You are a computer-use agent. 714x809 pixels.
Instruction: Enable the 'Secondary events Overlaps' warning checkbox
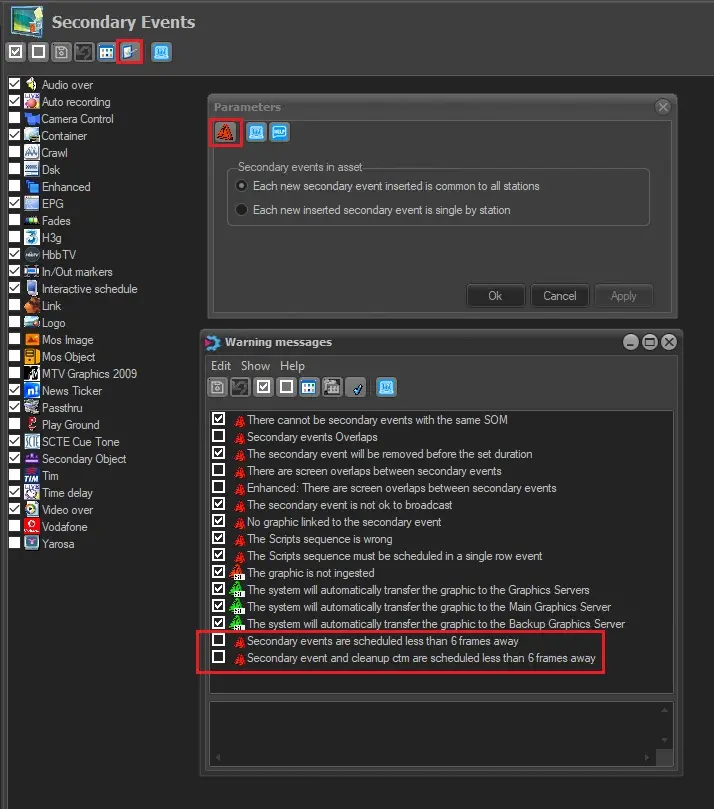[x=218, y=437]
